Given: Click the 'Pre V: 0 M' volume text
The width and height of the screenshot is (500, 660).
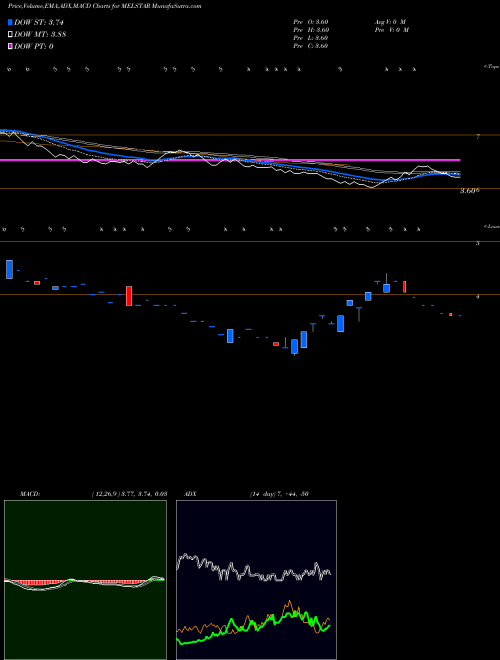Looking at the screenshot, I should point(391,30).
